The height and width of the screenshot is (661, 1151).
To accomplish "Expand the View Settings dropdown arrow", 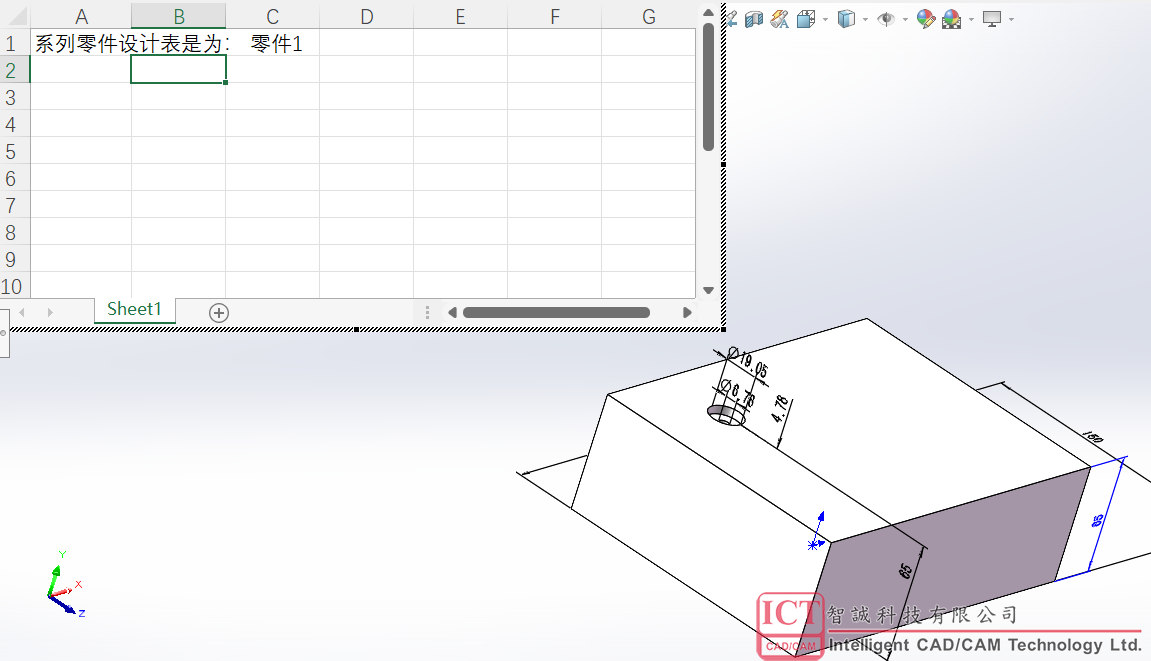I will [x=1012, y=20].
